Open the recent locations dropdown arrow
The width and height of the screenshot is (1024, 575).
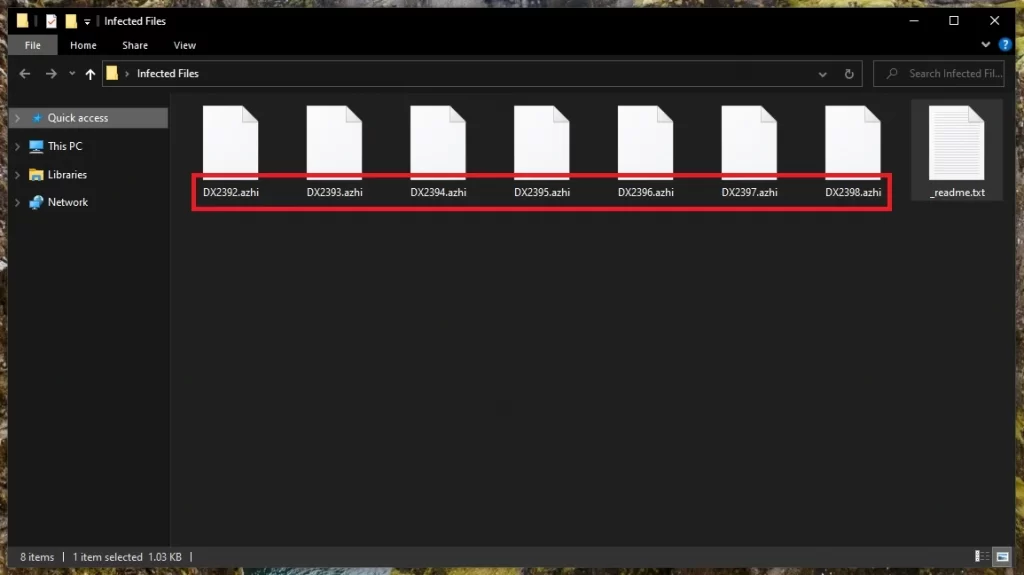click(72, 74)
